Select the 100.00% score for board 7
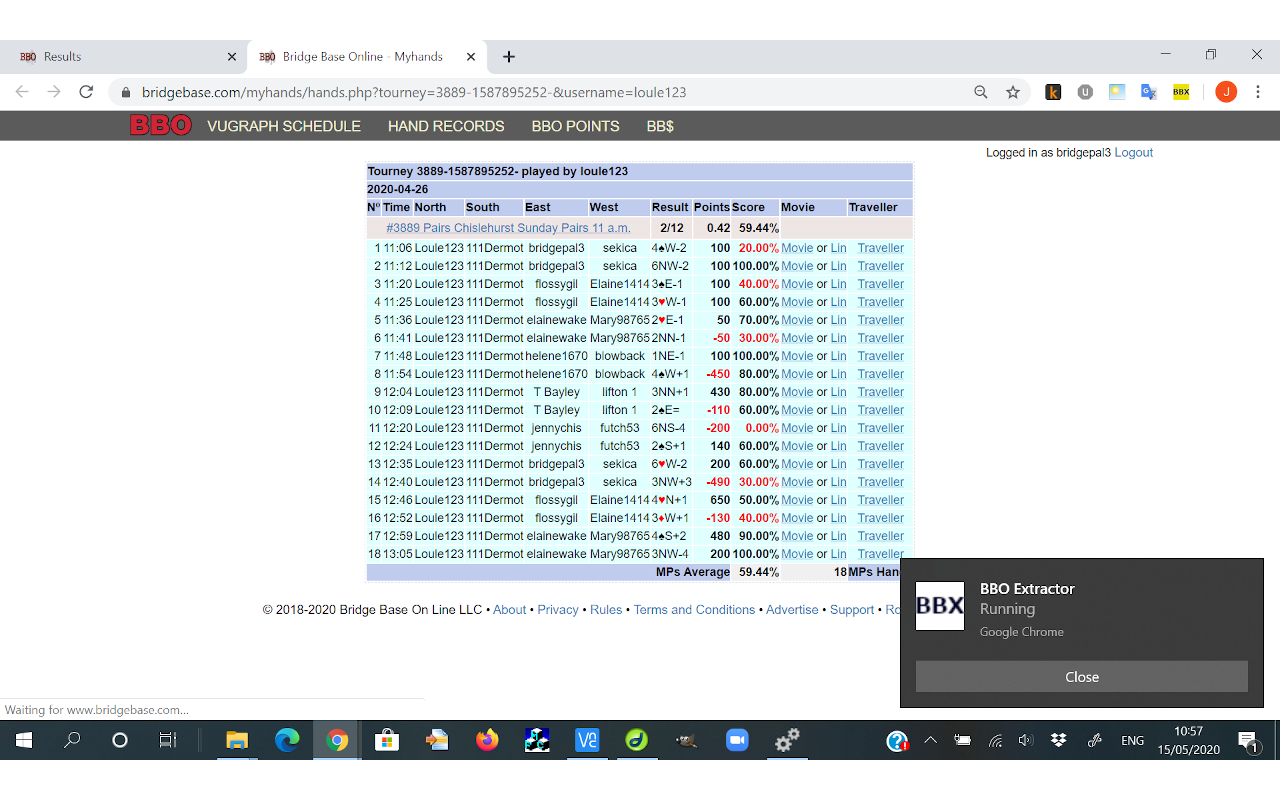Viewport: 1280px width, 800px height. click(x=757, y=356)
